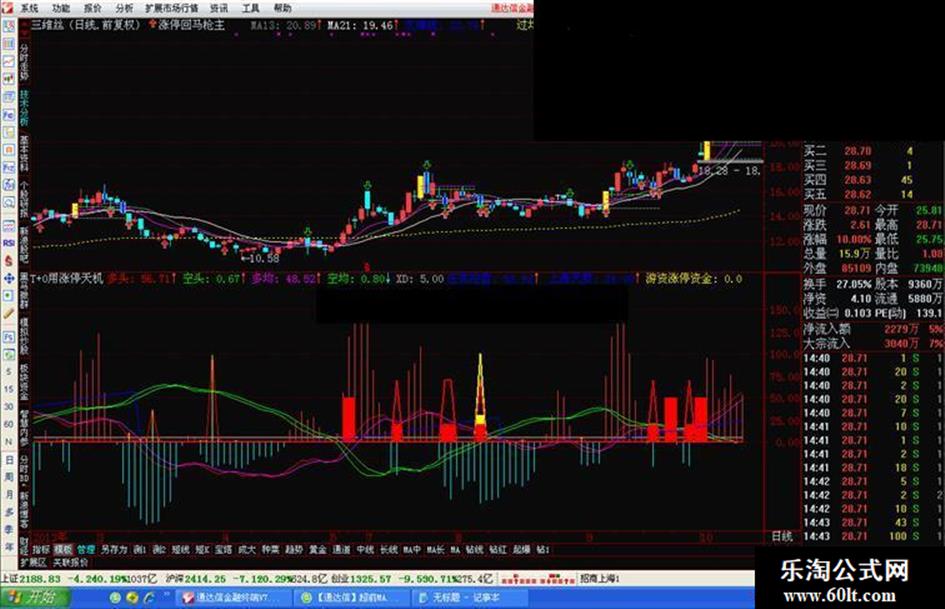
Task: Click the 大宗流入 value row
Action: pos(873,343)
